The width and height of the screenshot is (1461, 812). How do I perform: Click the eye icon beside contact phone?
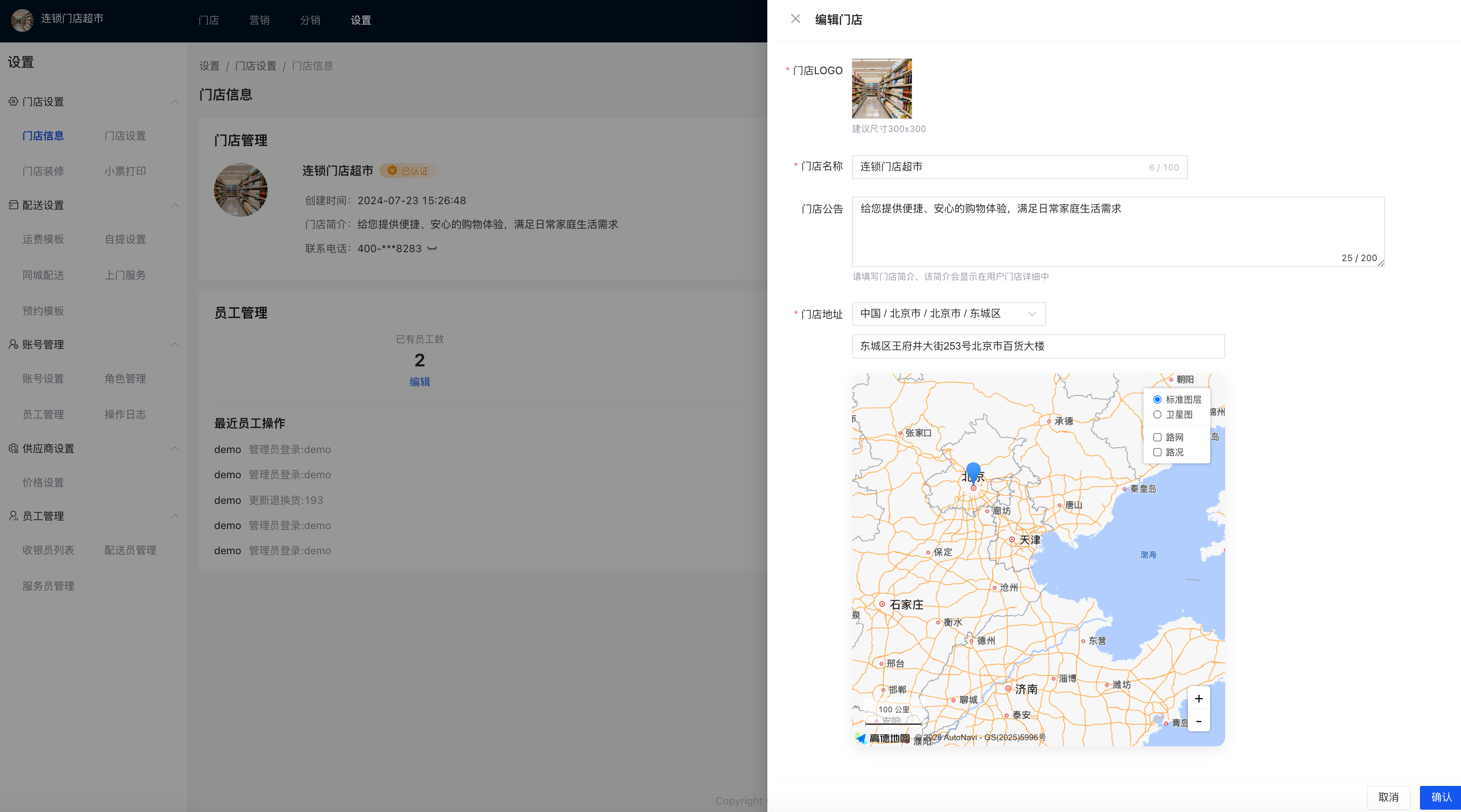click(x=432, y=248)
